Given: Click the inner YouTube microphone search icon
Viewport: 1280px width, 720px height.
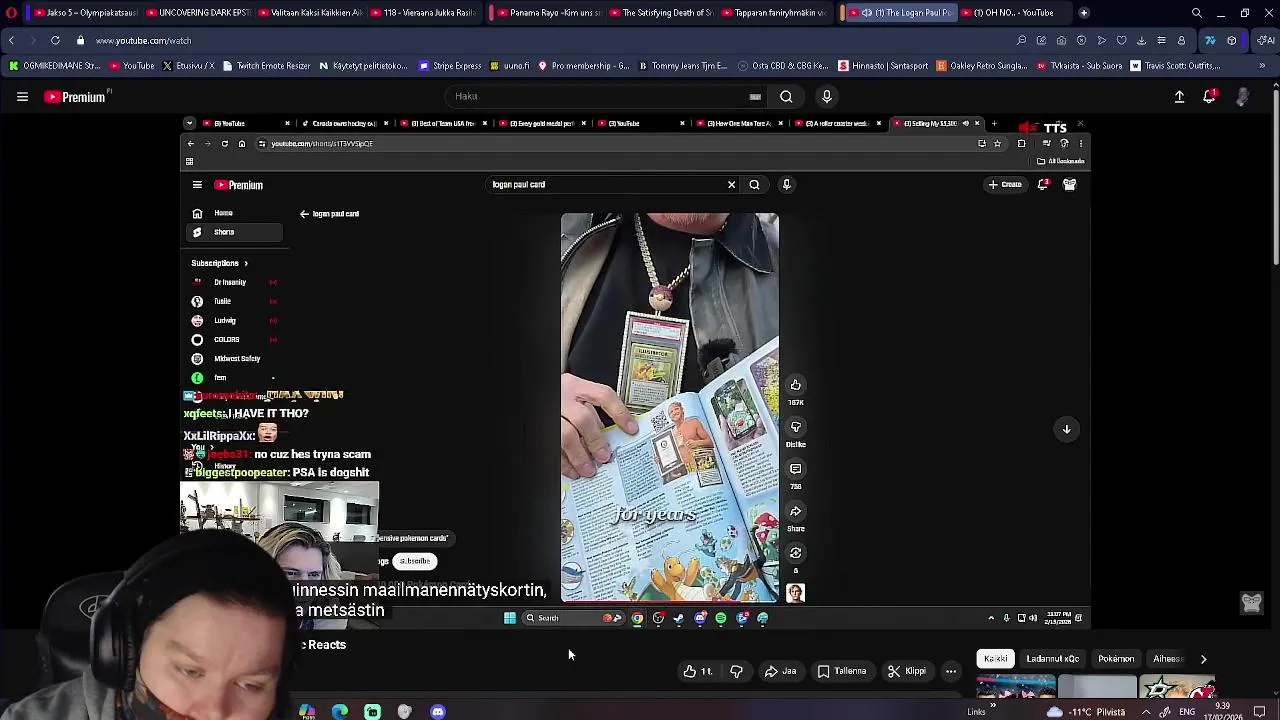Looking at the screenshot, I should [x=786, y=185].
